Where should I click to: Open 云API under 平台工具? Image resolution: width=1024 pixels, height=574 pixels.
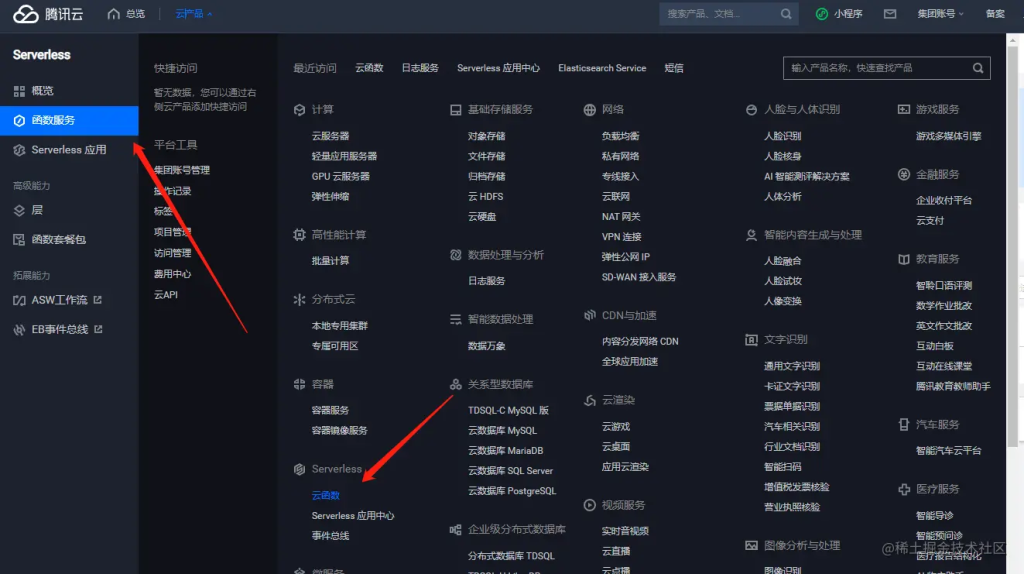166,295
